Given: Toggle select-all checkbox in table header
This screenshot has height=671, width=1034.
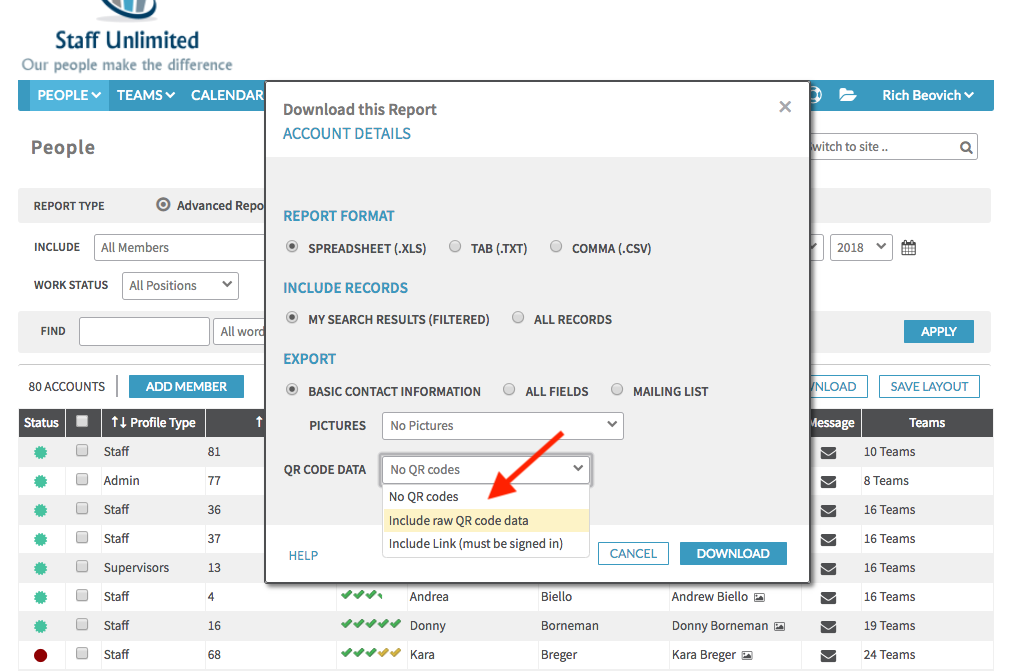Looking at the screenshot, I should [82, 421].
